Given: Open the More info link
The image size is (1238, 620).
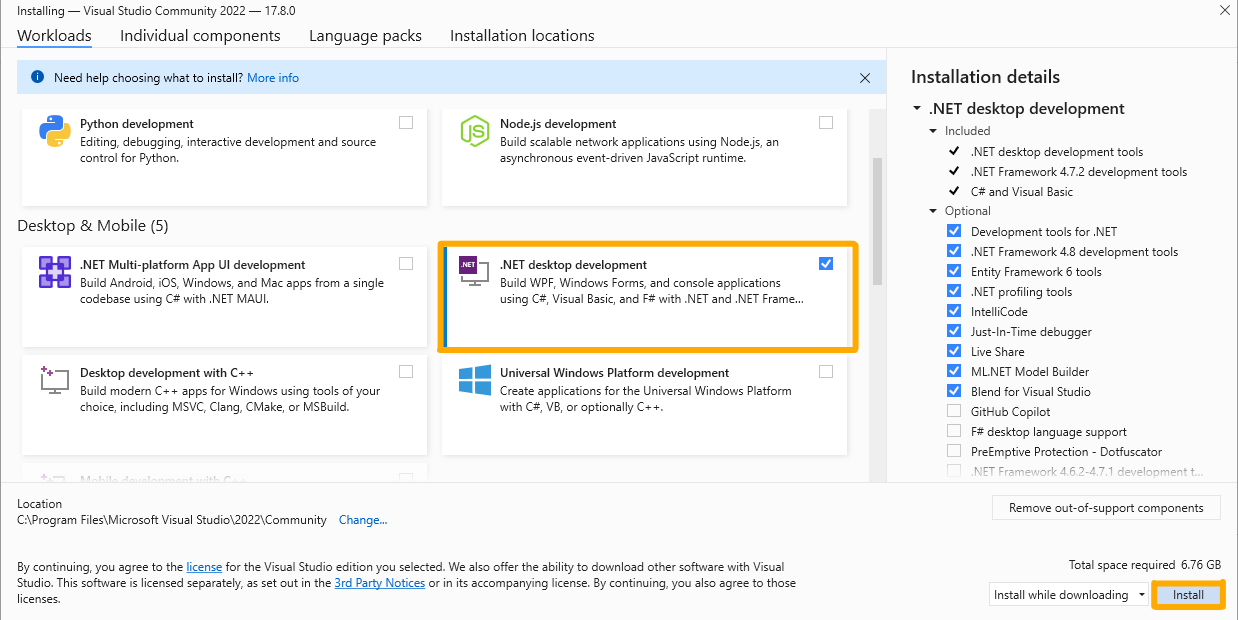Looking at the screenshot, I should [273, 78].
